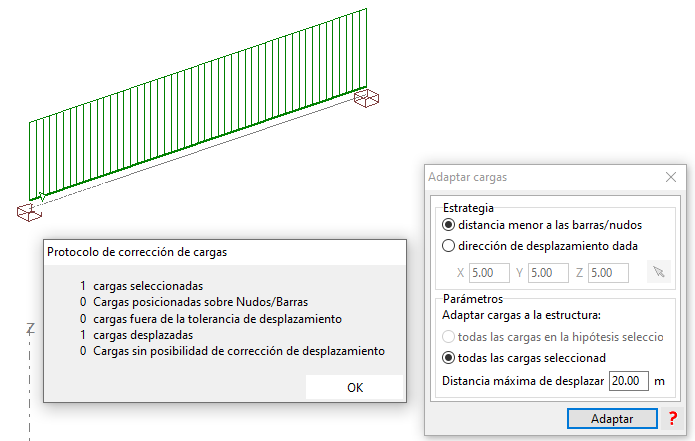Select the left support node symbol
The width and height of the screenshot is (695, 441).
coord(29,212)
